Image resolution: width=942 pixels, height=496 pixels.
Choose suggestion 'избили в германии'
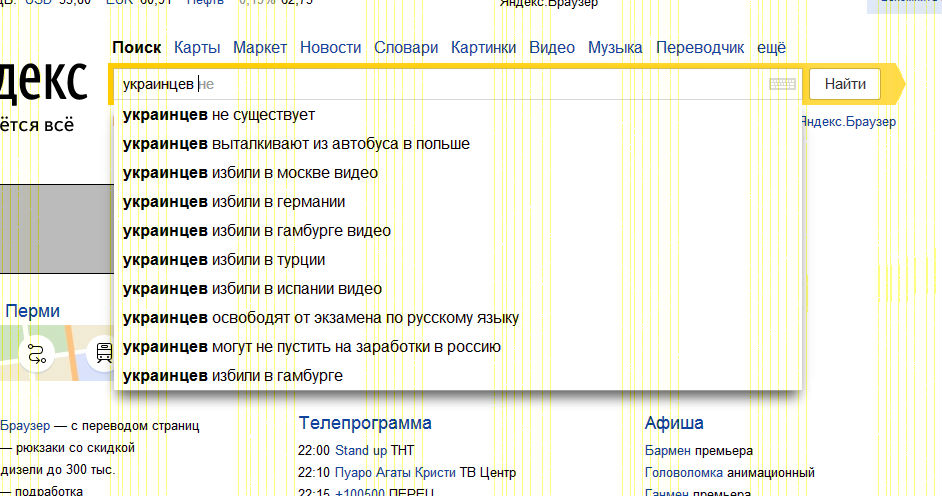(x=458, y=202)
